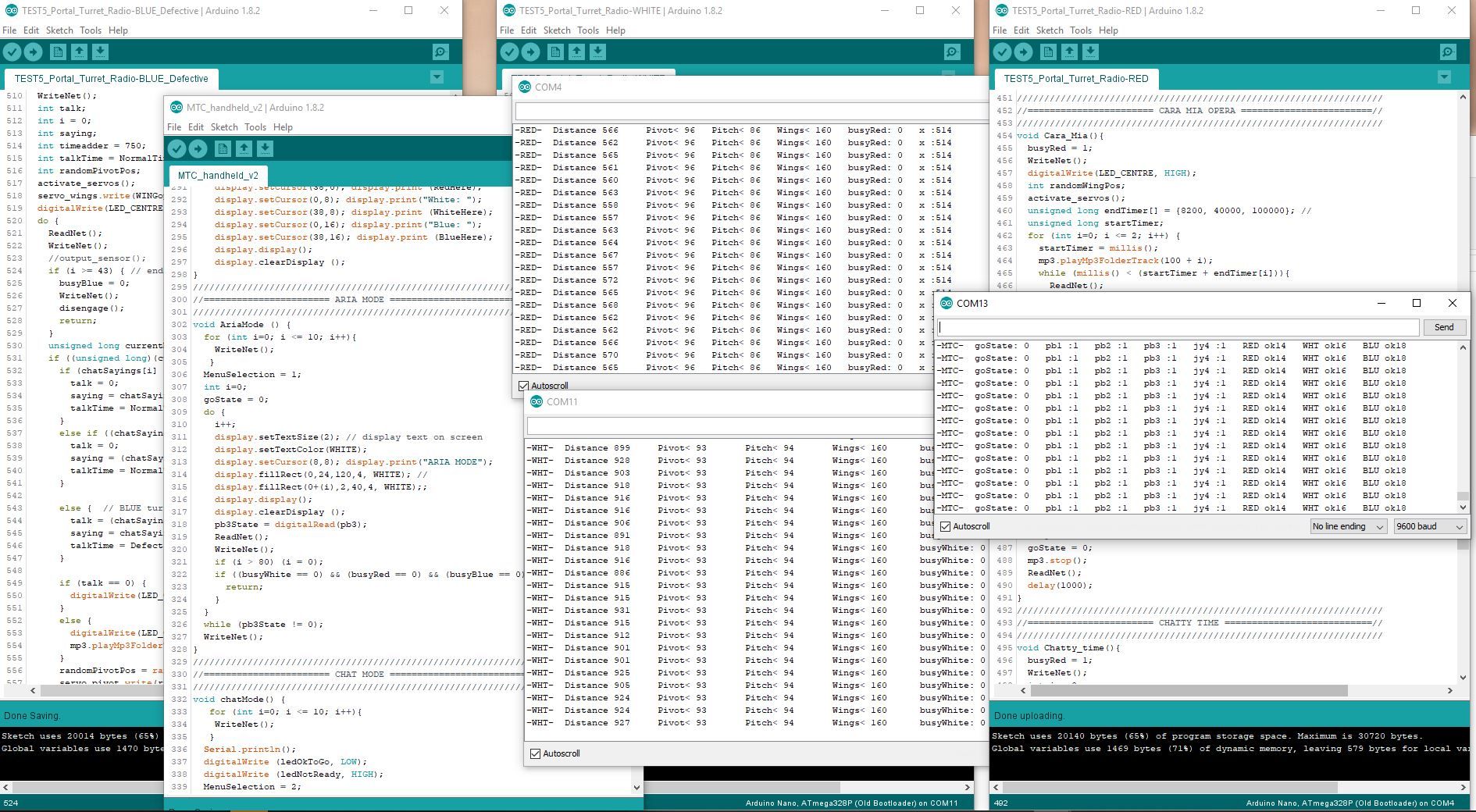Click Save sketch icon in BLUE_Defective window
1476x812 pixels.
(101, 52)
